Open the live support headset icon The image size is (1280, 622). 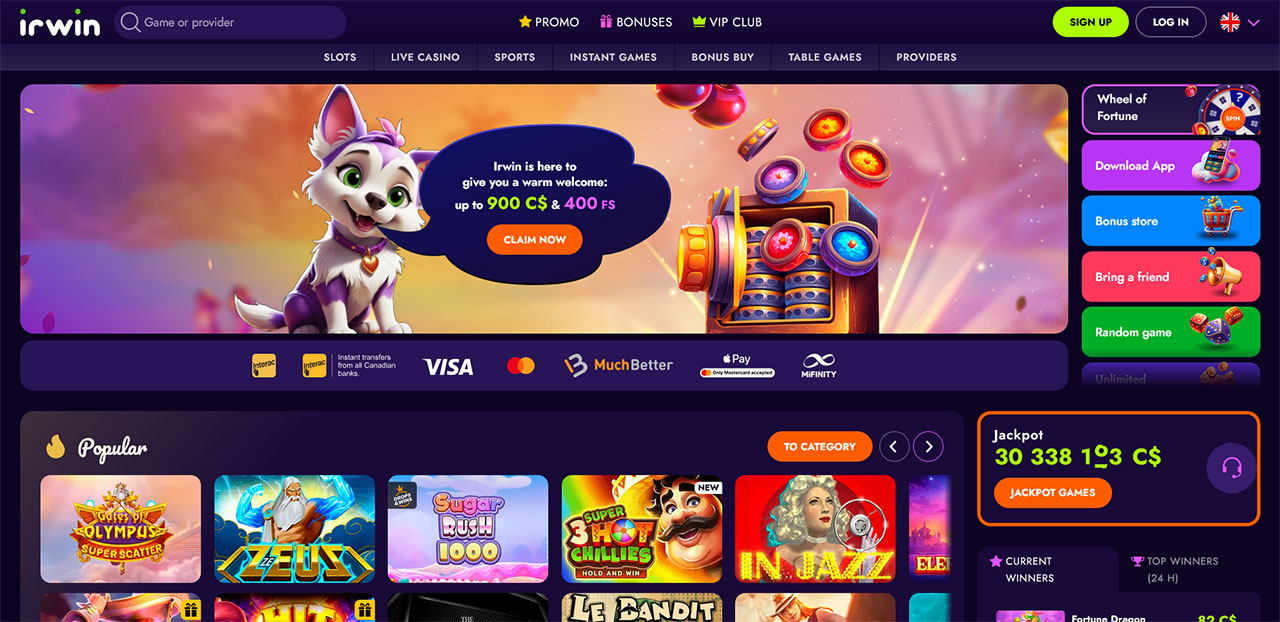[x=1231, y=468]
